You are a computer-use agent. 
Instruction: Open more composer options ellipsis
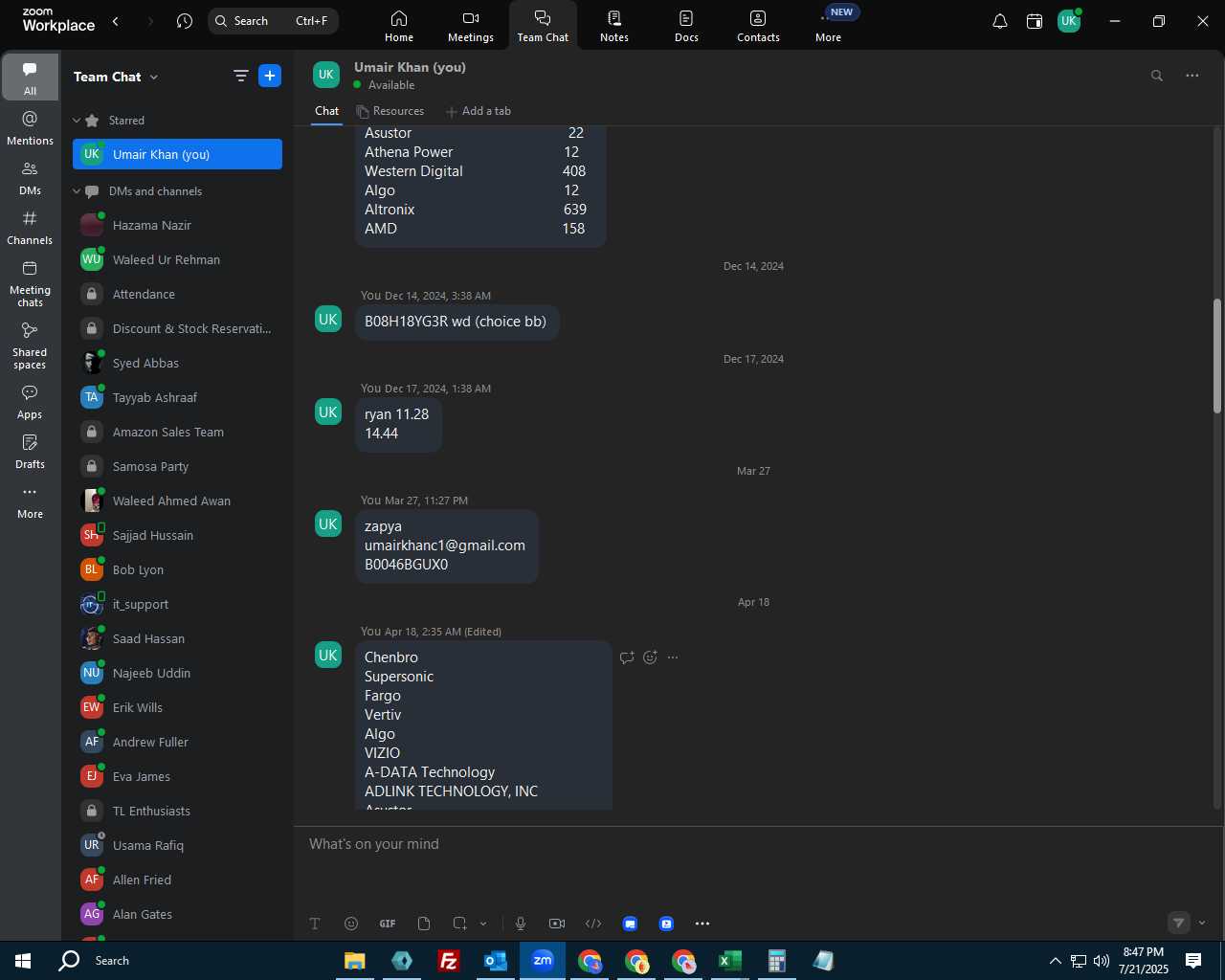pyautogui.click(x=702, y=924)
